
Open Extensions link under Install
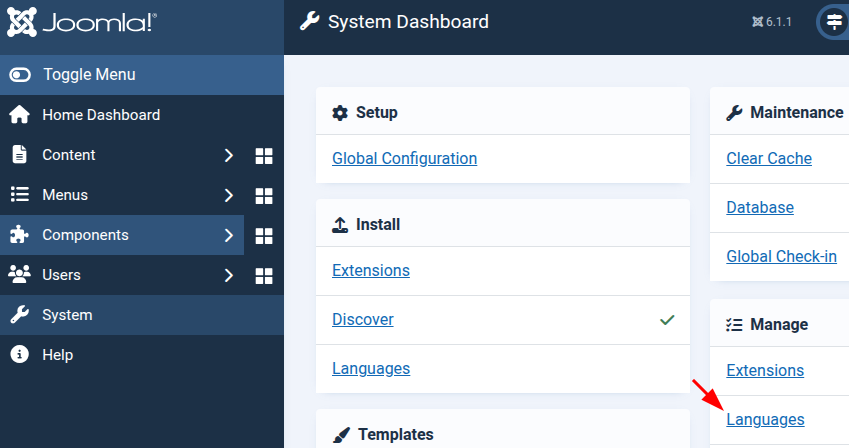point(371,270)
